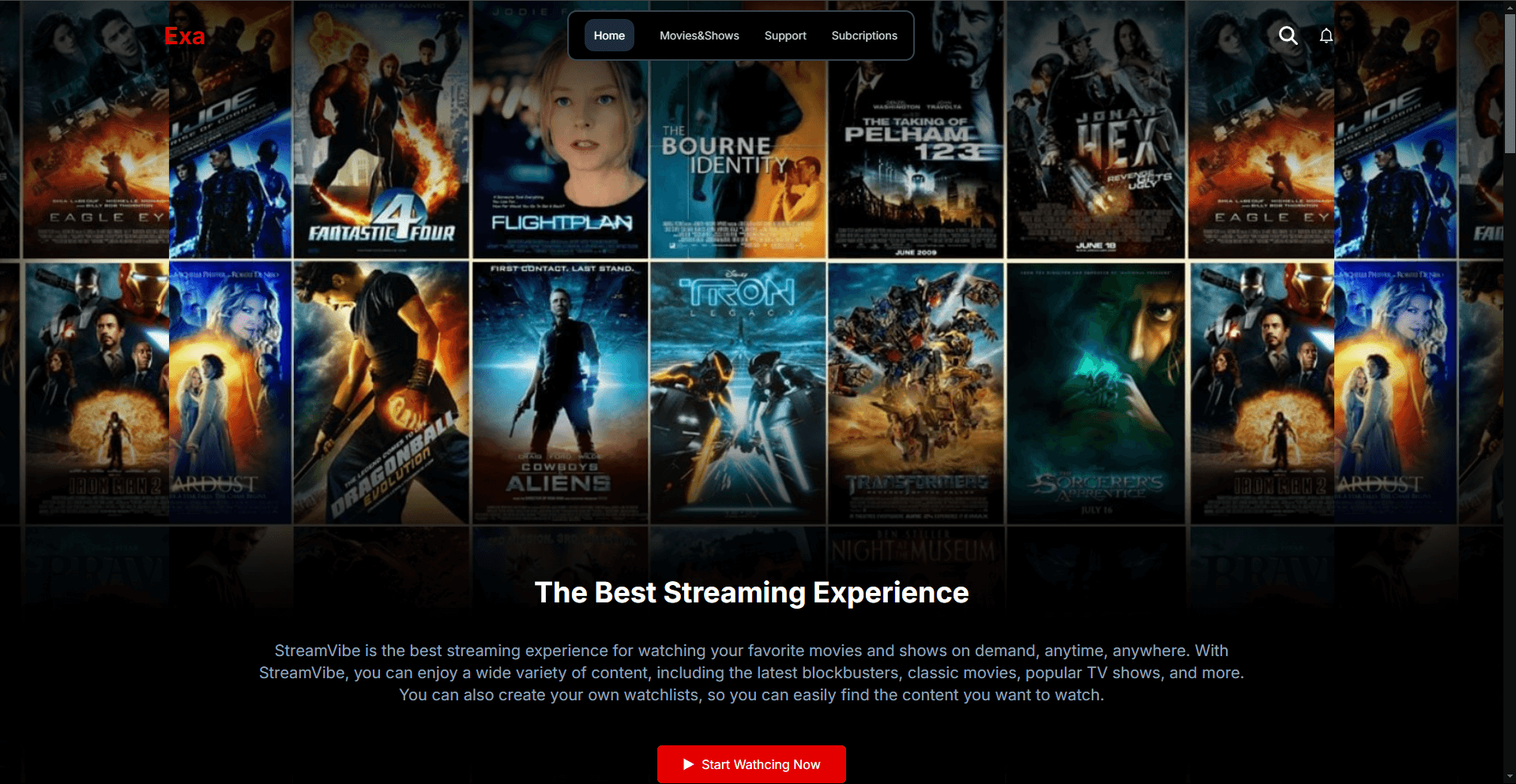
Task: Select the play triangle inside the red button
Action: (687, 764)
